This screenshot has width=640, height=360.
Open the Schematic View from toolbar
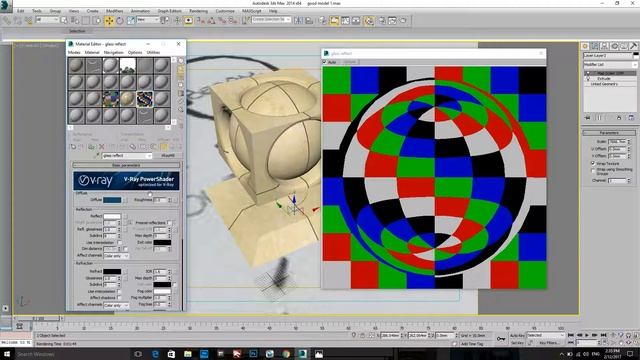click(x=356, y=20)
